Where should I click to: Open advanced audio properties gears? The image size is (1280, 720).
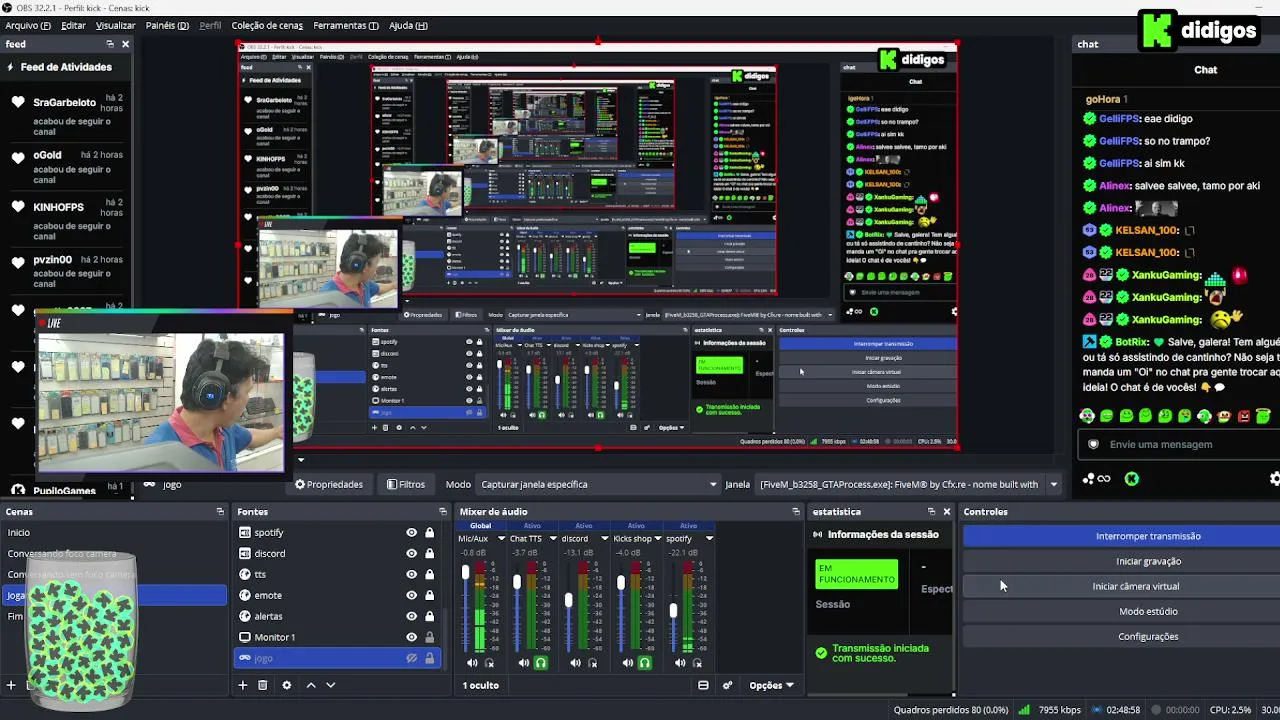728,685
